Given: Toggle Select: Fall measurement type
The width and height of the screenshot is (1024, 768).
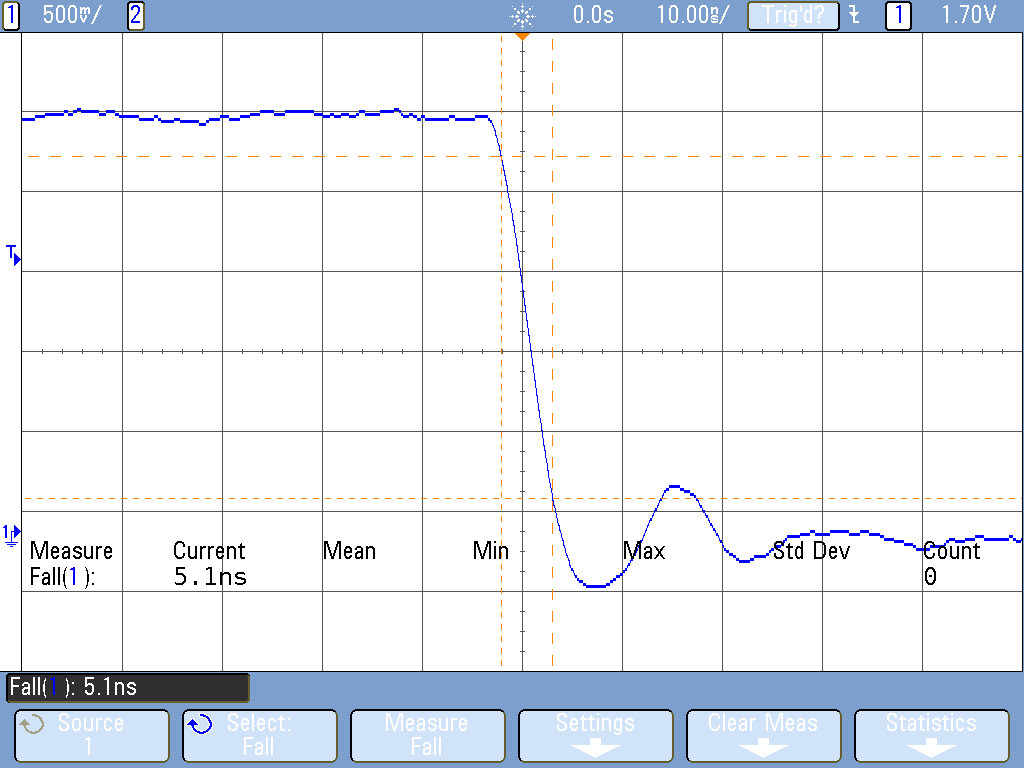Looking at the screenshot, I should click(x=259, y=736).
